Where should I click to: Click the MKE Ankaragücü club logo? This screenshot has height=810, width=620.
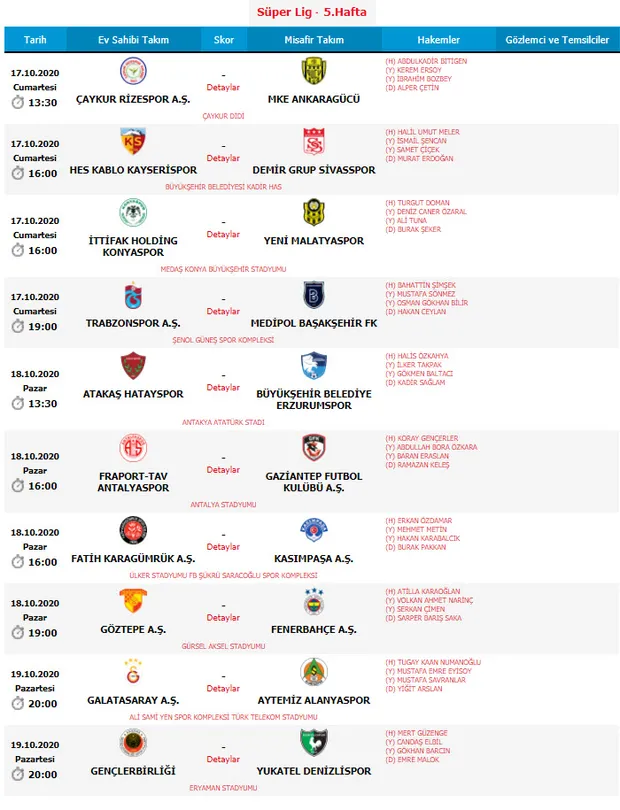[313, 72]
